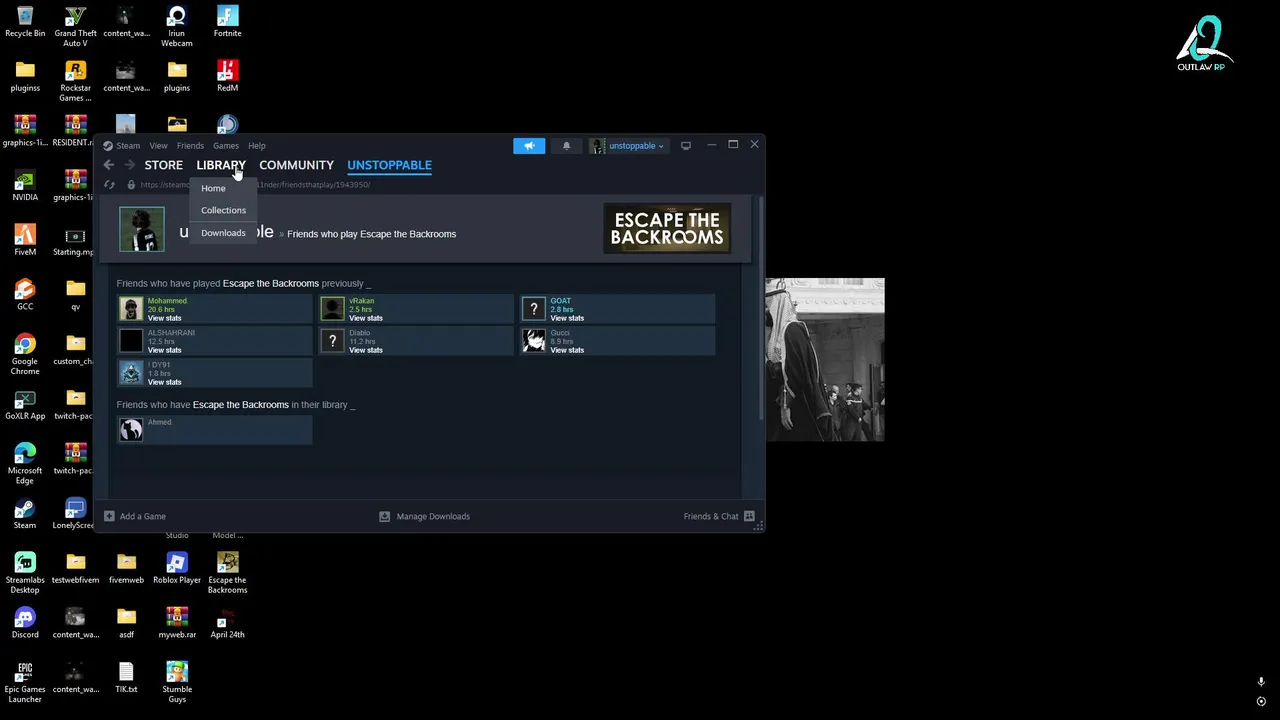Screen dimensions: 1280x720
Task: Open the Games menu in Steam
Action: point(226,146)
